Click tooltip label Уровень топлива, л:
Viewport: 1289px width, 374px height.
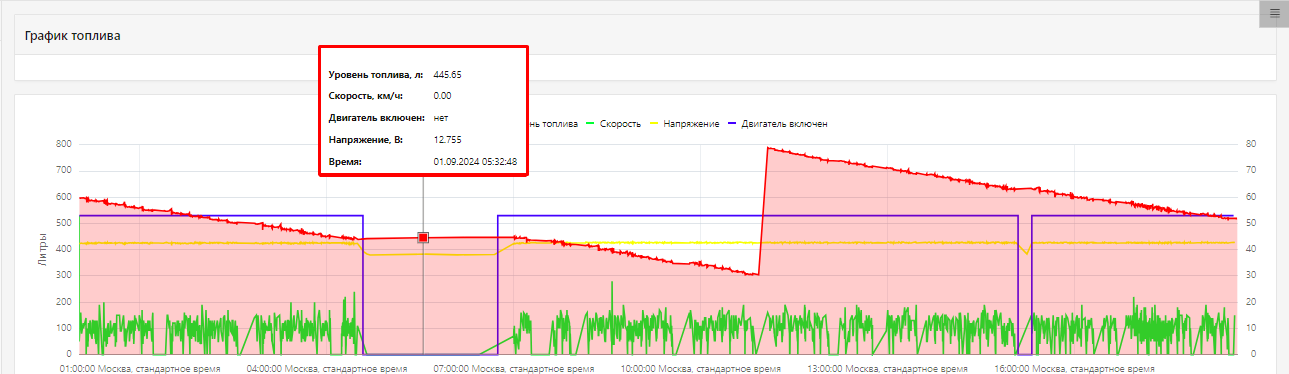376,75
